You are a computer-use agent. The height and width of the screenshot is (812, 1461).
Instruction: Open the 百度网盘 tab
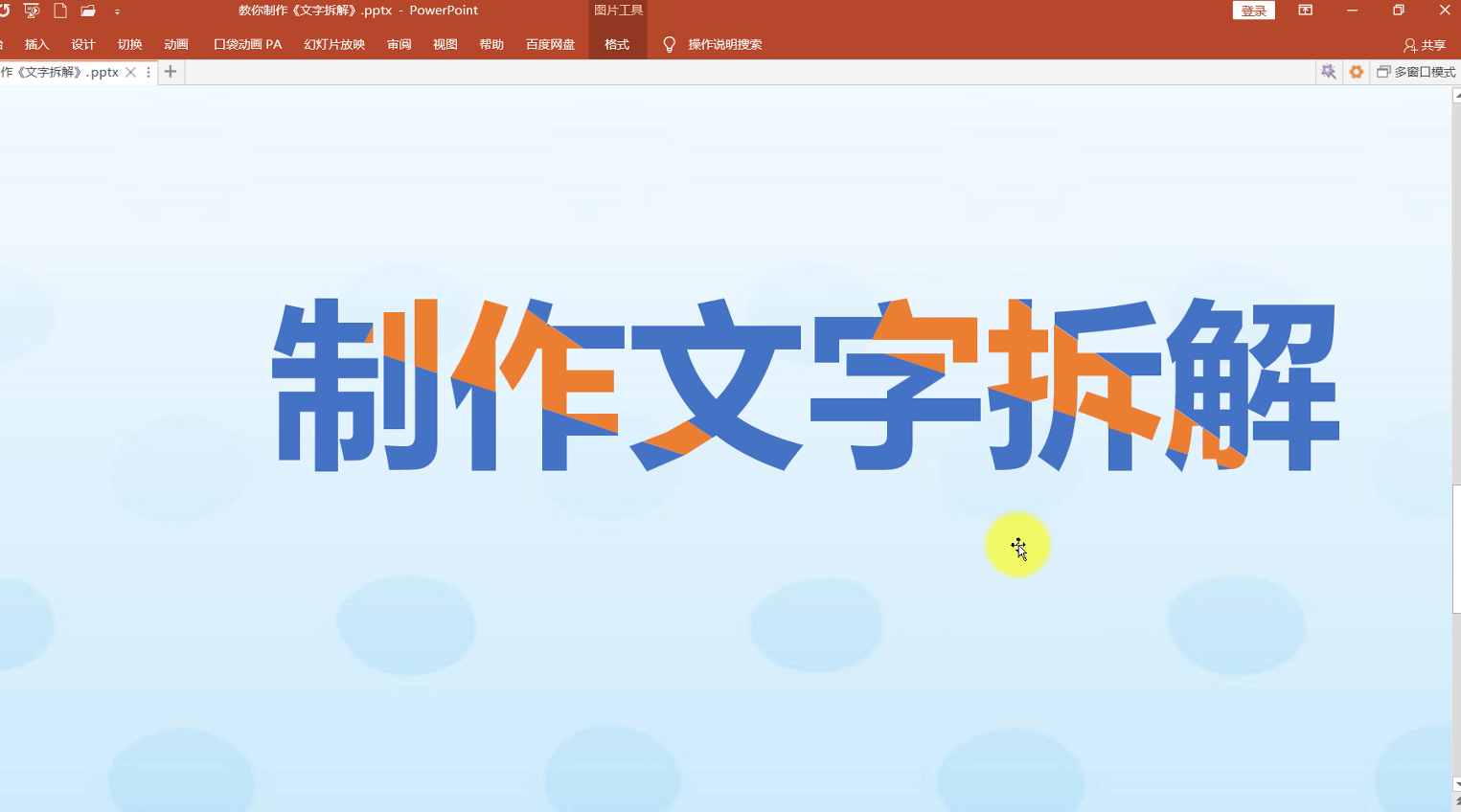pos(550,45)
